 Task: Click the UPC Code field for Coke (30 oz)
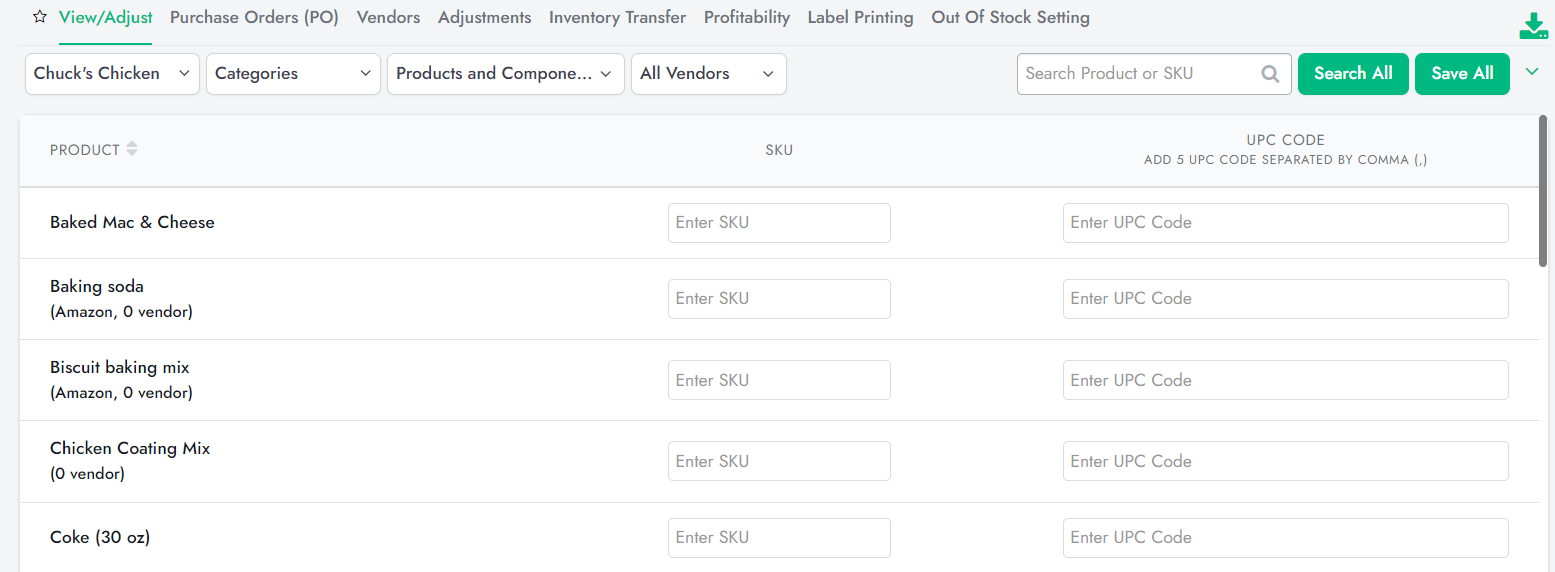tap(1285, 538)
